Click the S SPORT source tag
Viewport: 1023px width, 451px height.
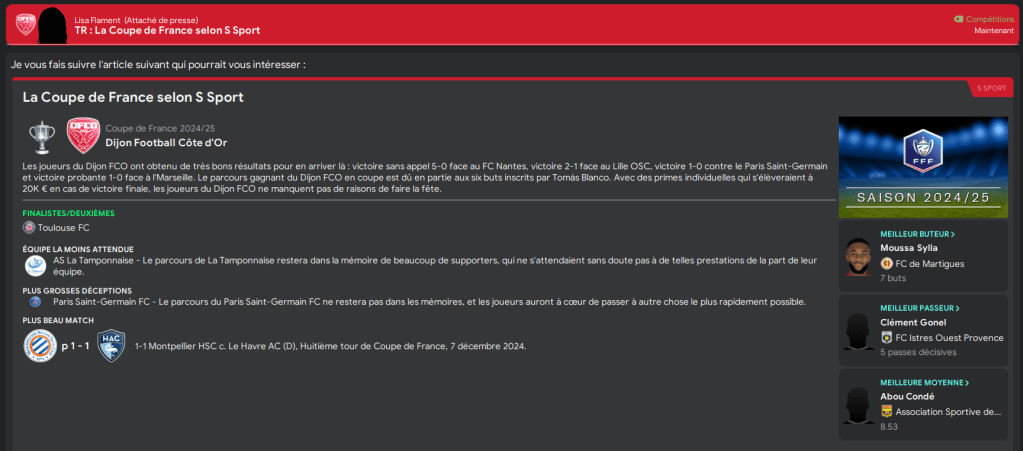pyautogui.click(x=989, y=88)
